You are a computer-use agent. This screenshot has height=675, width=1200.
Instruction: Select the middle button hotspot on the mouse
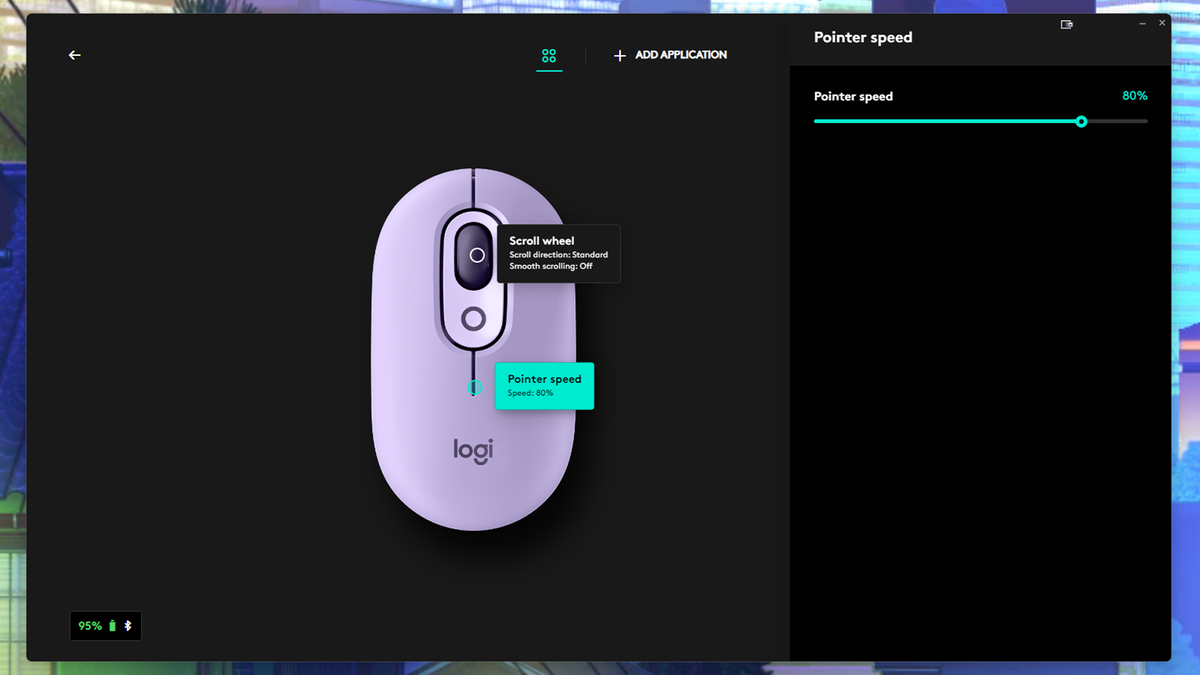click(472, 320)
